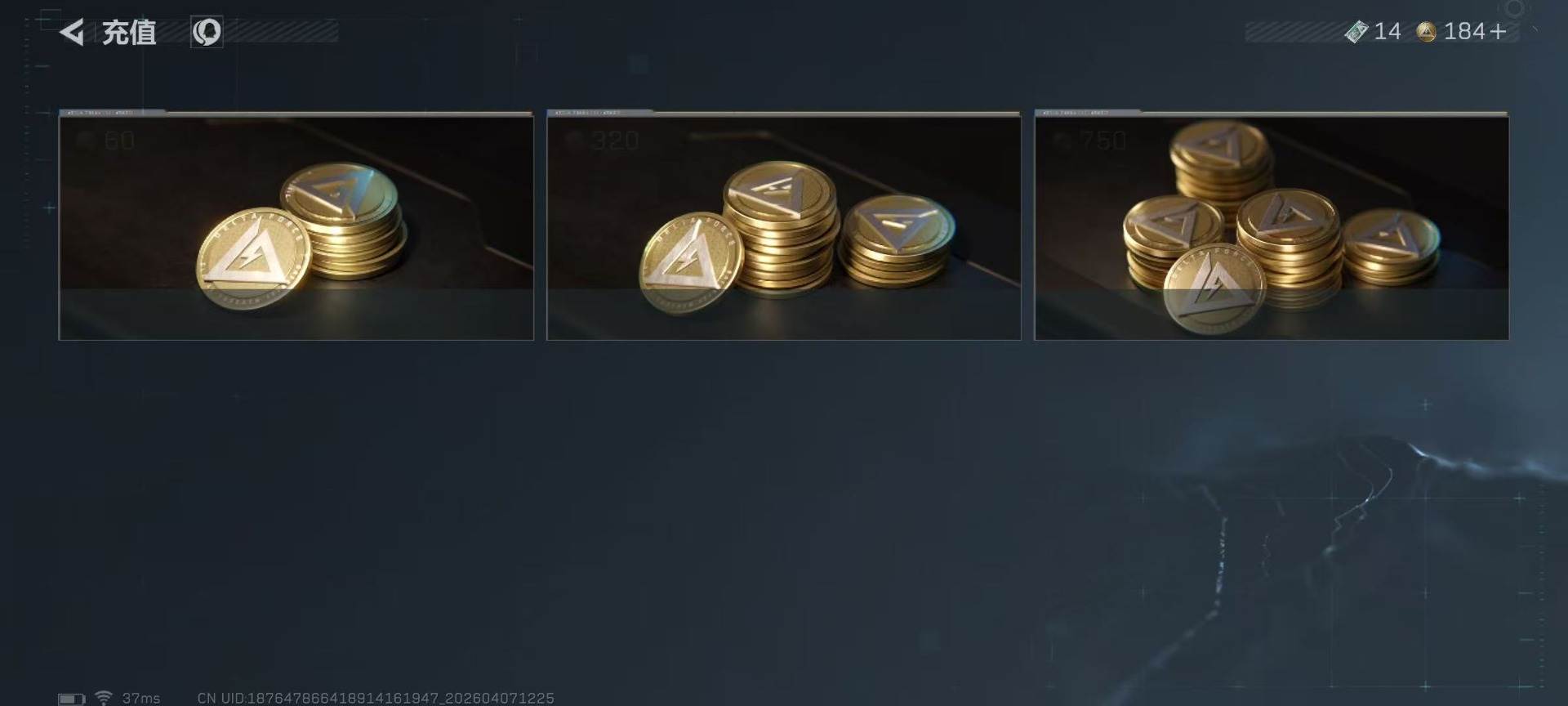1568x706 pixels.
Task: Click the voucher balance showing 14
Action: [1387, 32]
